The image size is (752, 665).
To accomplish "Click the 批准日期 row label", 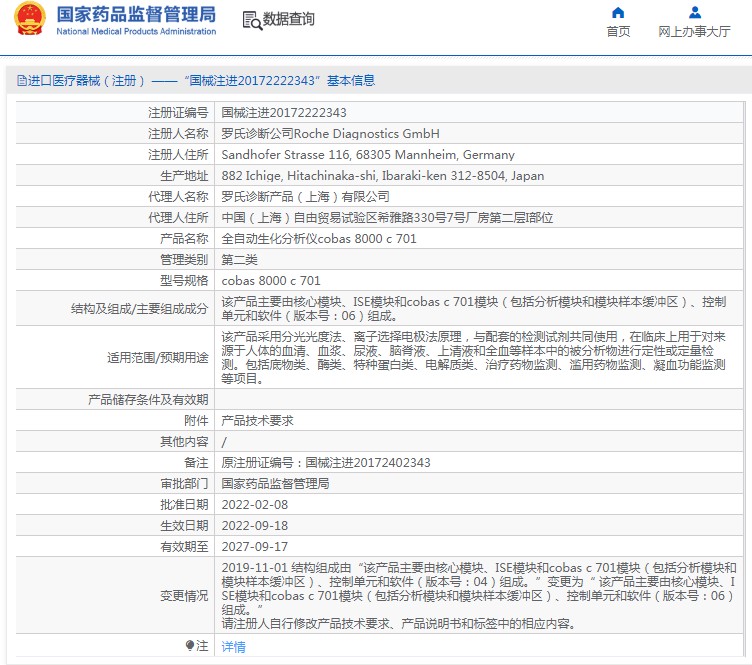I will coord(184,505).
